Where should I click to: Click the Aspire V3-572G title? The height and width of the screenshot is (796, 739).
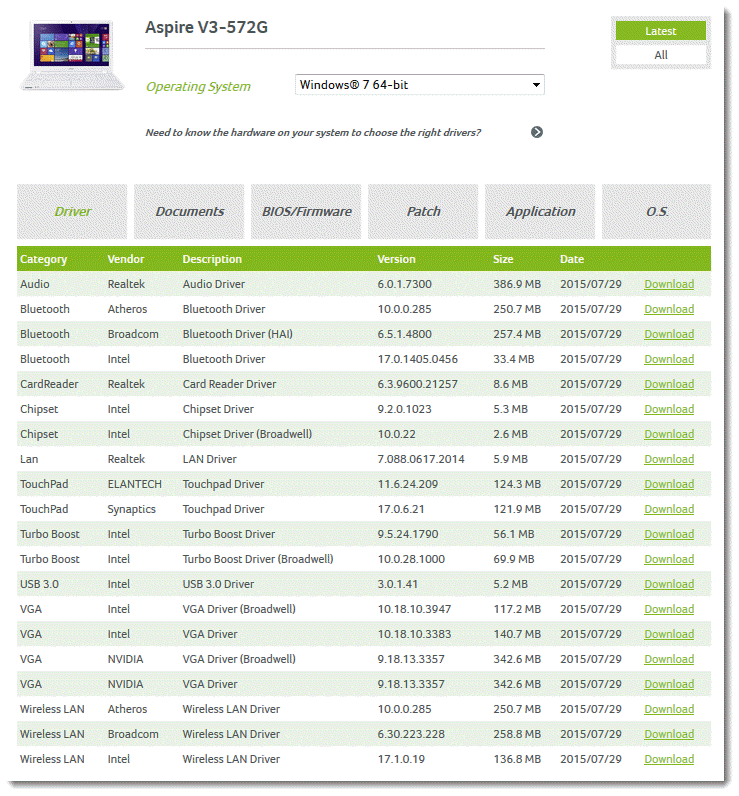207,27
